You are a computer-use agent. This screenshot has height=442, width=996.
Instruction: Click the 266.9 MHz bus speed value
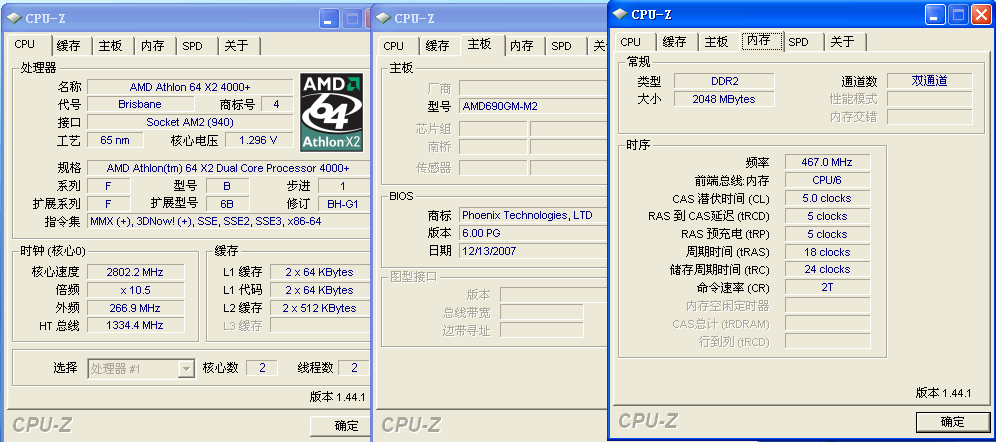(x=135, y=307)
